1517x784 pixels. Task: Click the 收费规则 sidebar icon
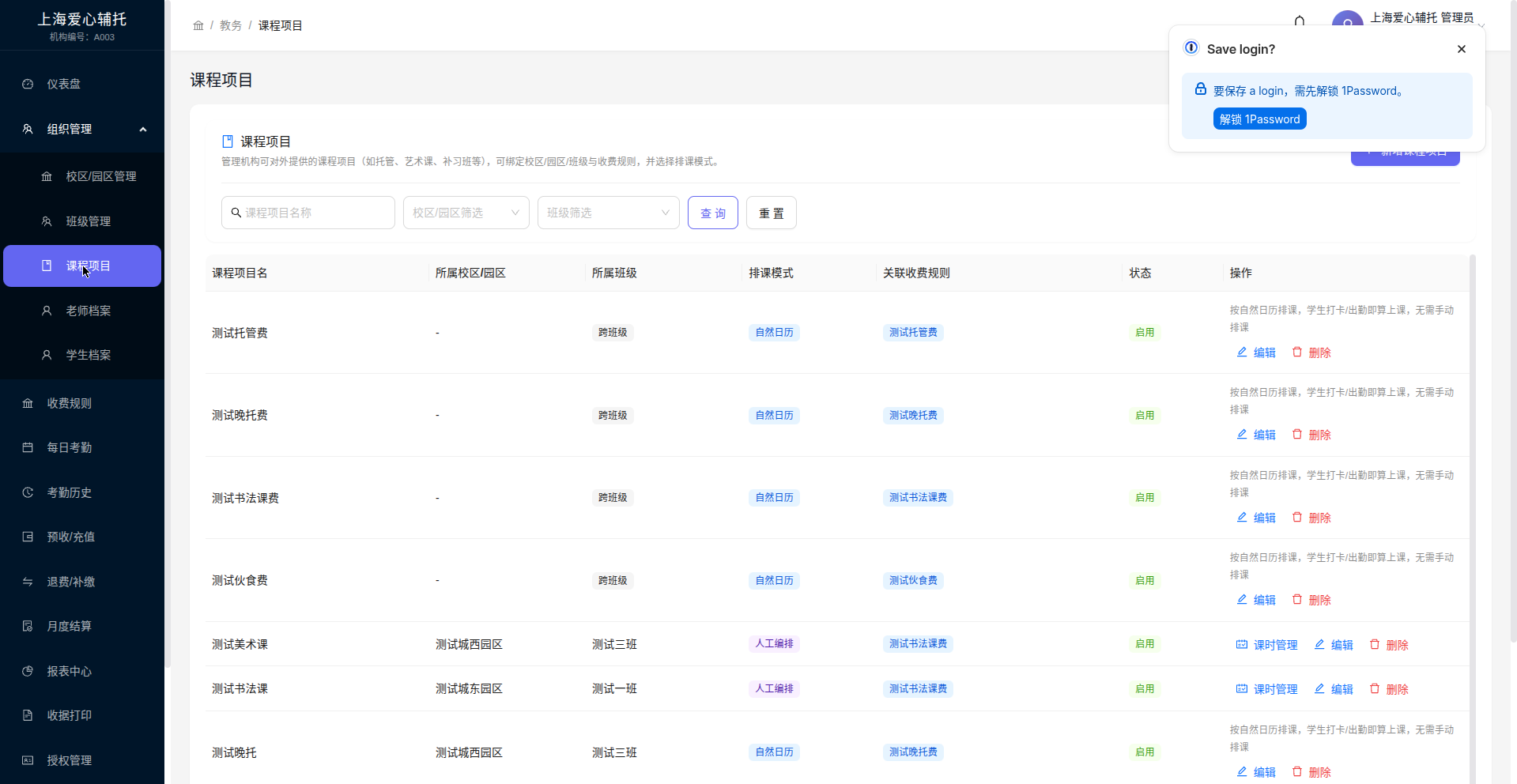[28, 403]
